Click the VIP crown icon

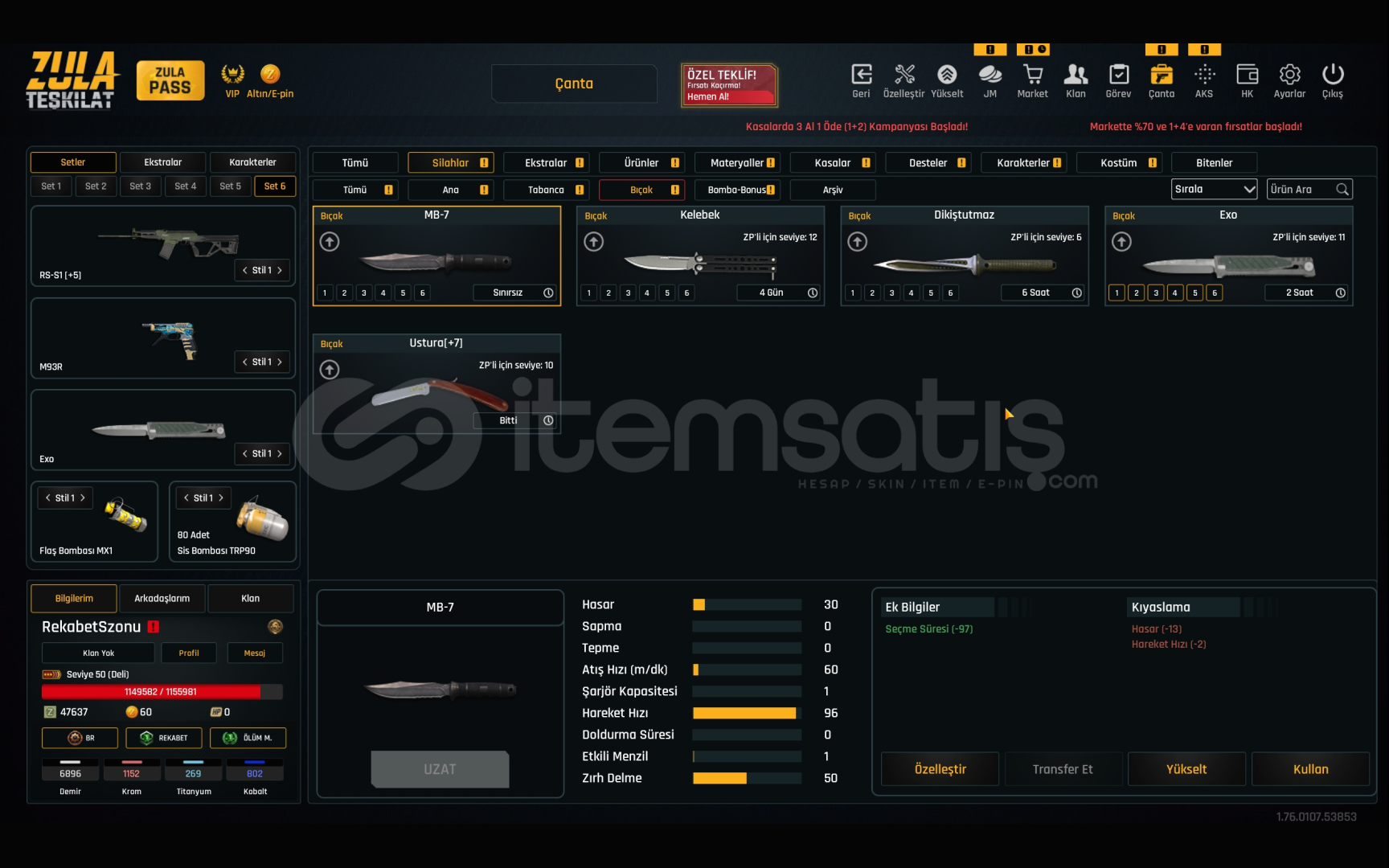(233, 74)
